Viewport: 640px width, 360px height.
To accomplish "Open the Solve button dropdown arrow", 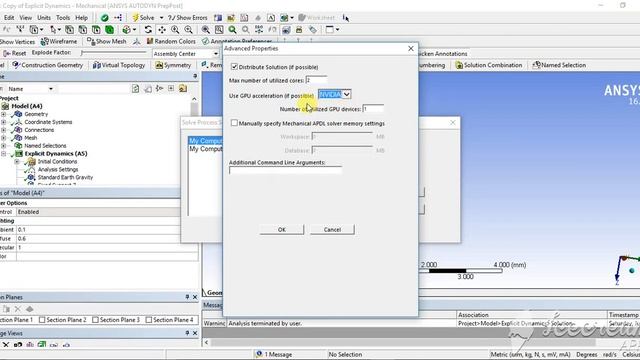I will point(161,18).
